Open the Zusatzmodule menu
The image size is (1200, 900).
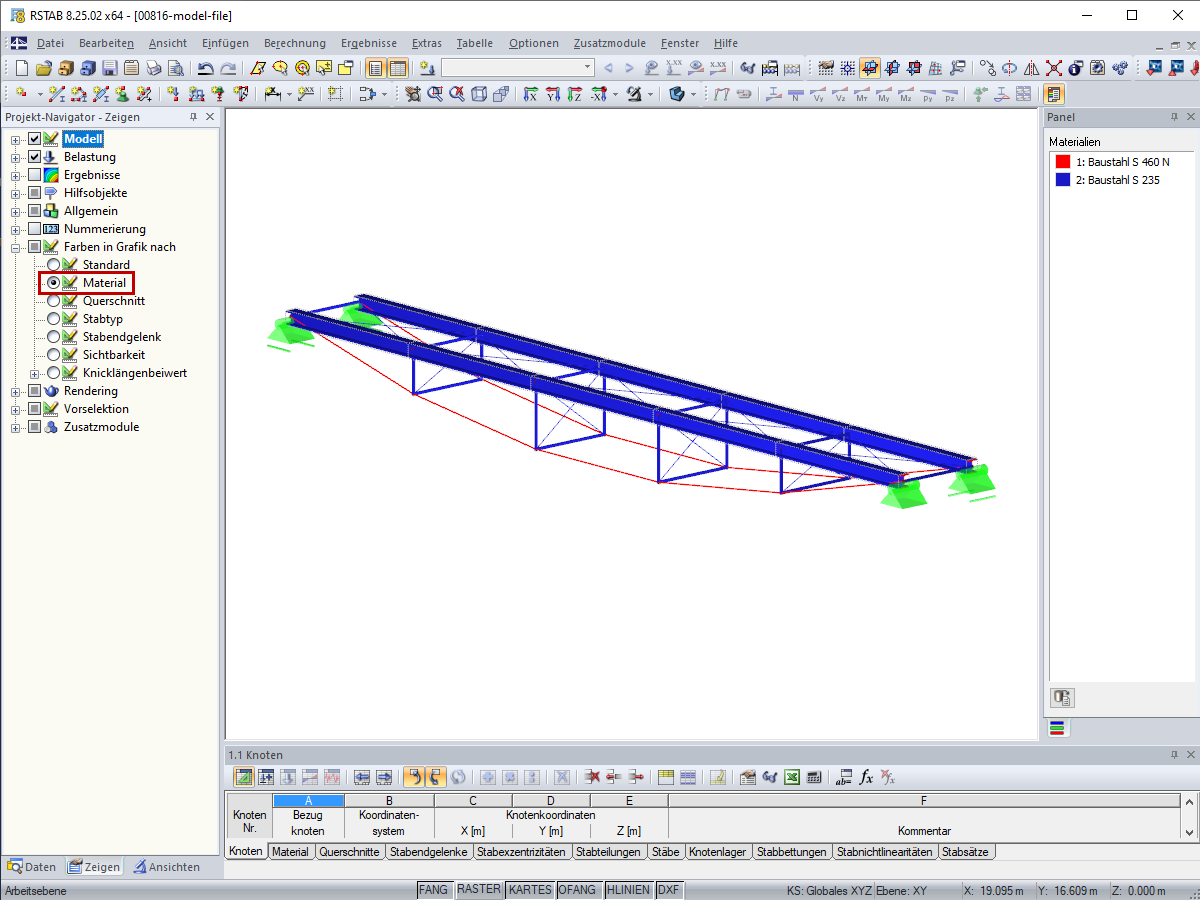(x=609, y=43)
